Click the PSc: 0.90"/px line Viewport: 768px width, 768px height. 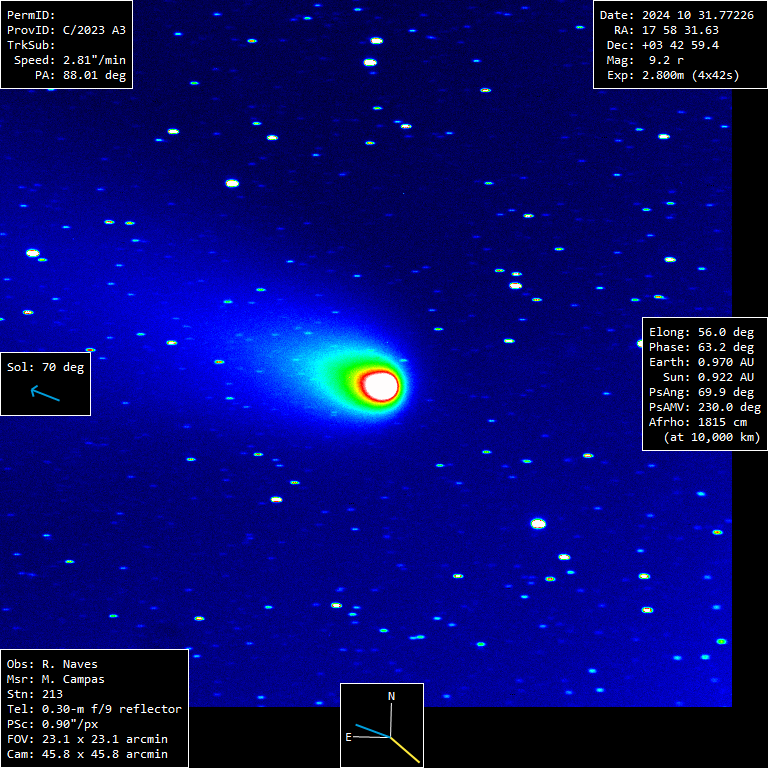[52, 724]
